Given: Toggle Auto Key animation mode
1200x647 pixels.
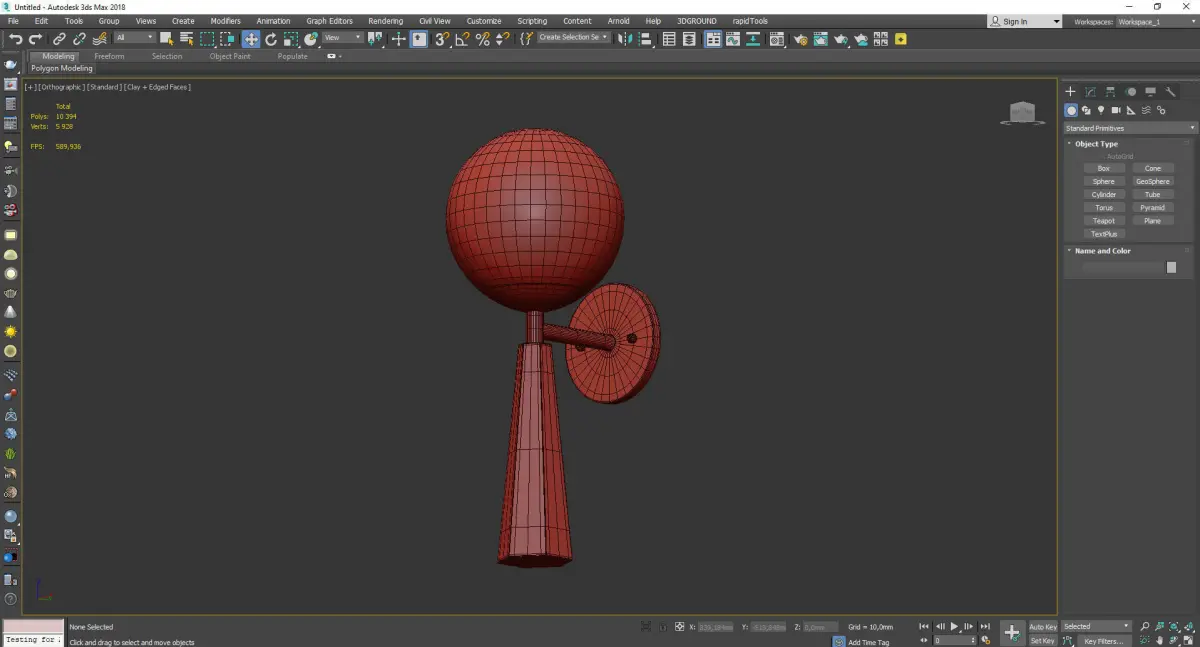Looking at the screenshot, I should click(1042, 627).
